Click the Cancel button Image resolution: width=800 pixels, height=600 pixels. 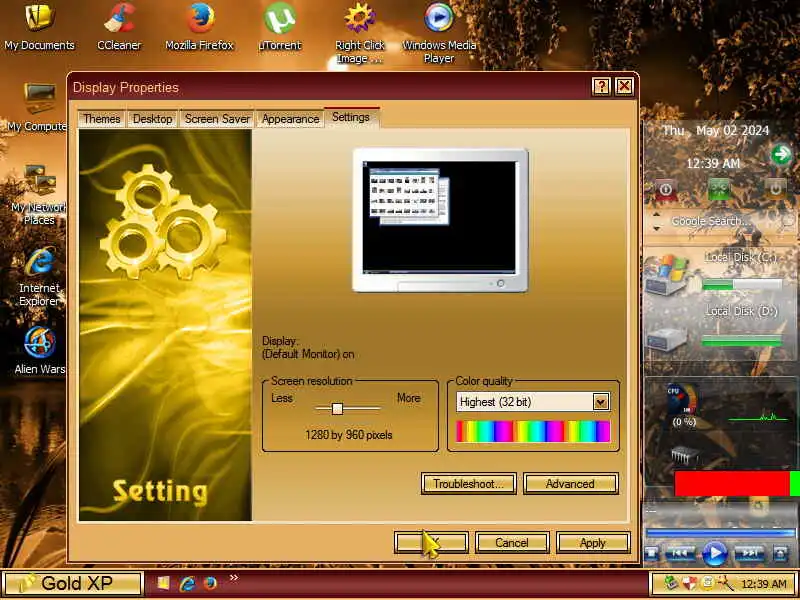512,543
